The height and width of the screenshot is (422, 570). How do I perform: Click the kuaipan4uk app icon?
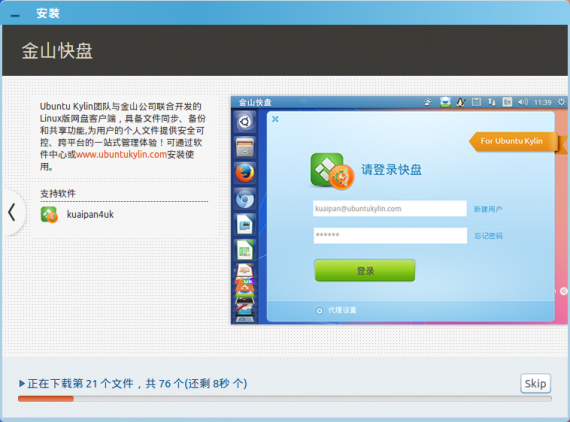pyautogui.click(x=49, y=214)
